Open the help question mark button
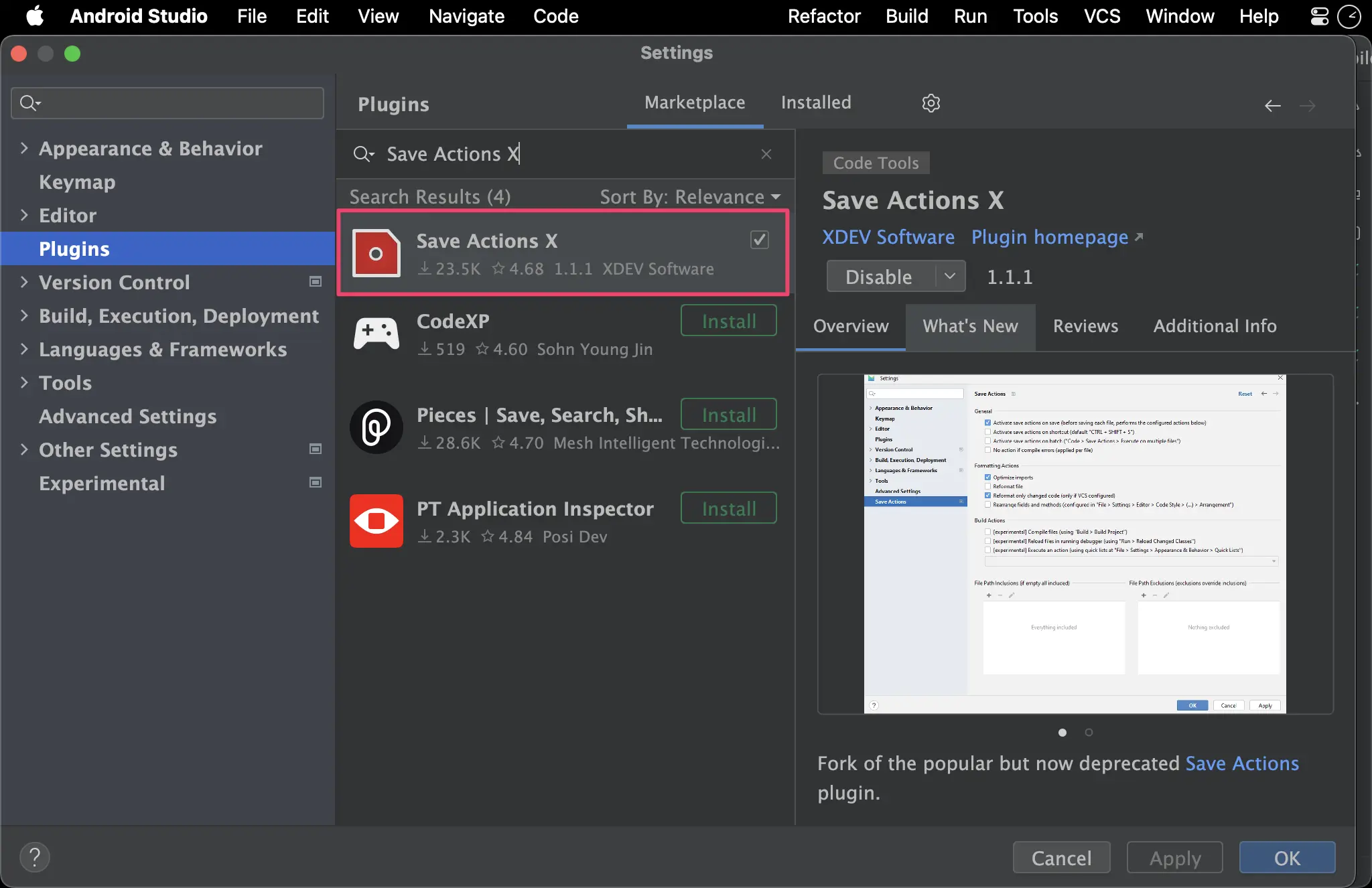This screenshot has width=1372, height=888. click(35, 857)
